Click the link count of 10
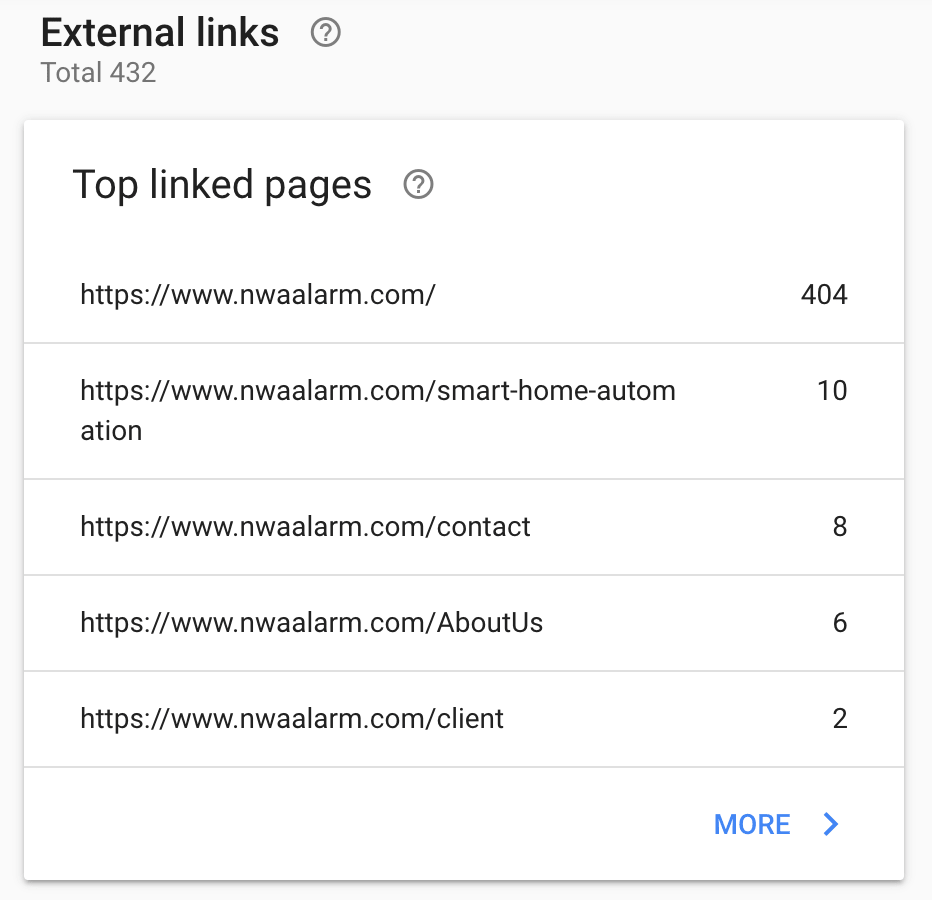 [832, 390]
